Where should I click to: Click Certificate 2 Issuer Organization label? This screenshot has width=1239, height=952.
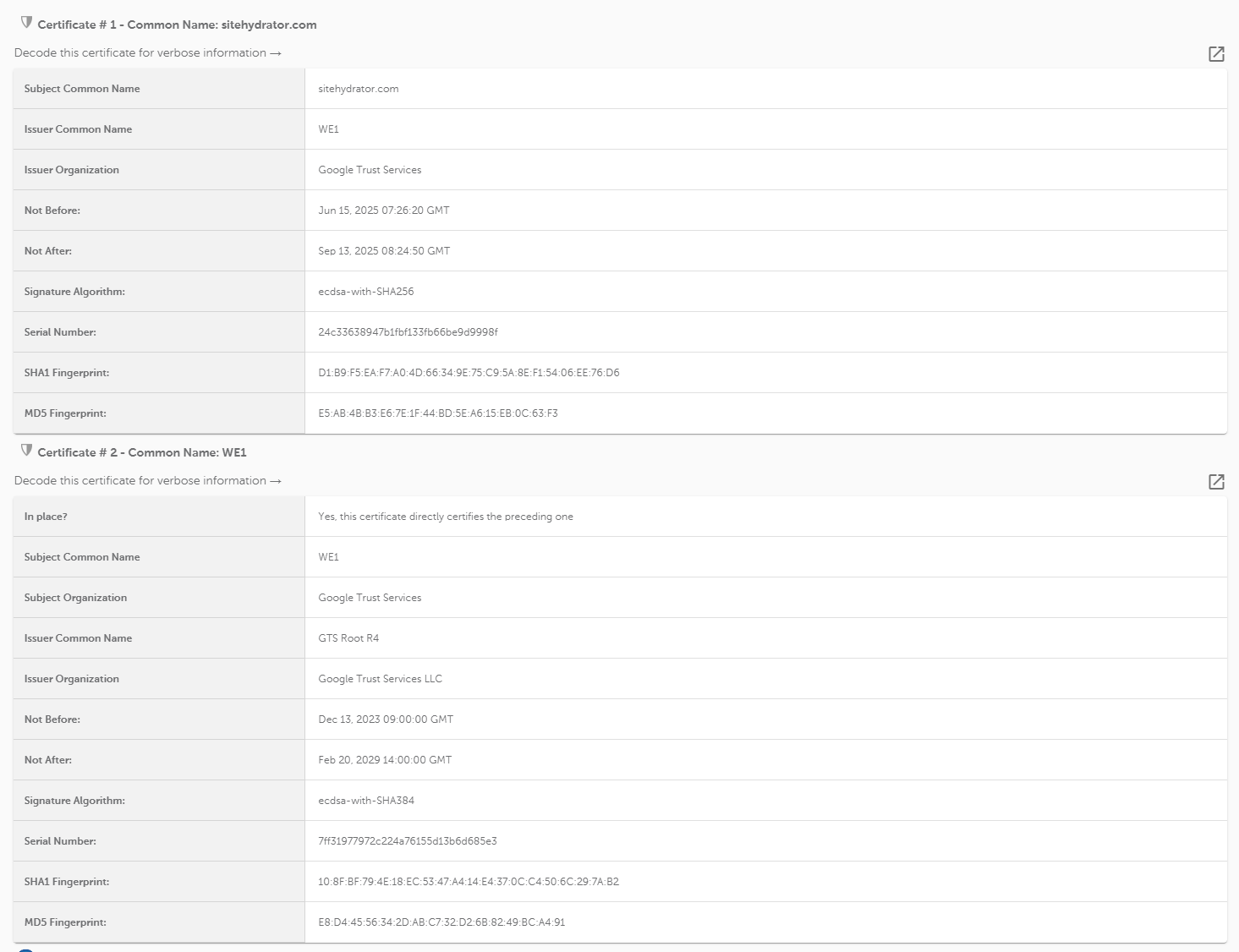(72, 679)
